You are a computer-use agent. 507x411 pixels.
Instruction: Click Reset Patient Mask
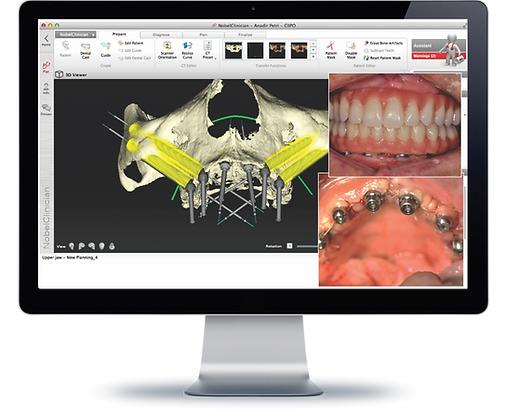tap(382, 58)
